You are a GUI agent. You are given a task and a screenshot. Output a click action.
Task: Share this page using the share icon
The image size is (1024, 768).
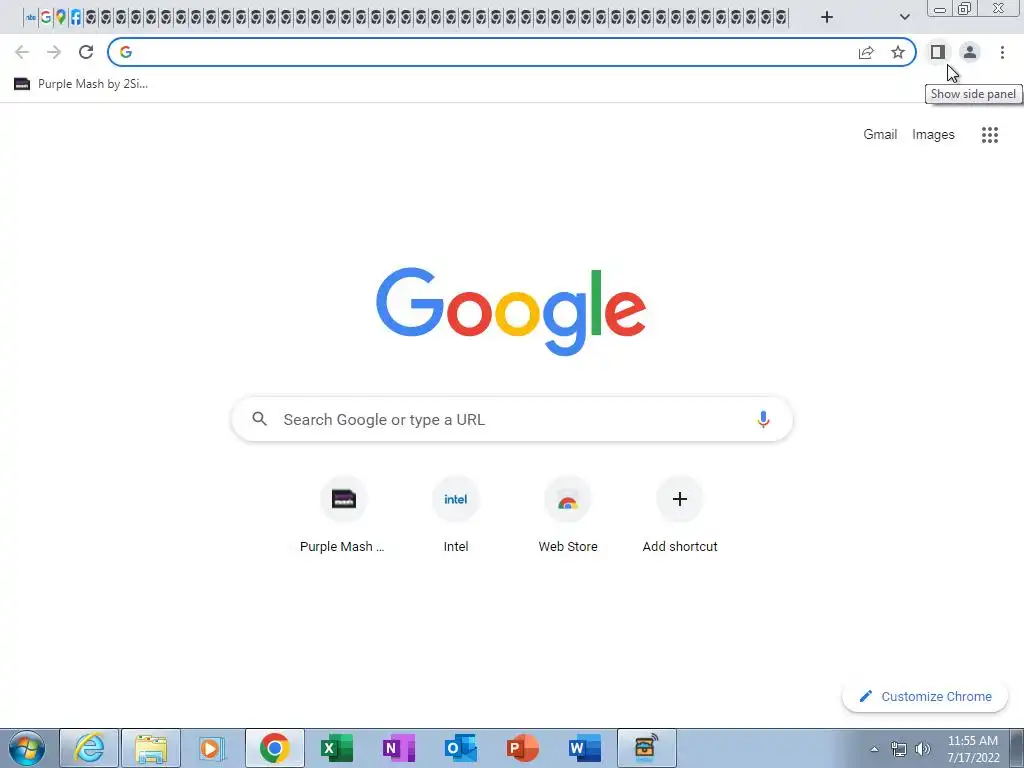click(x=866, y=52)
